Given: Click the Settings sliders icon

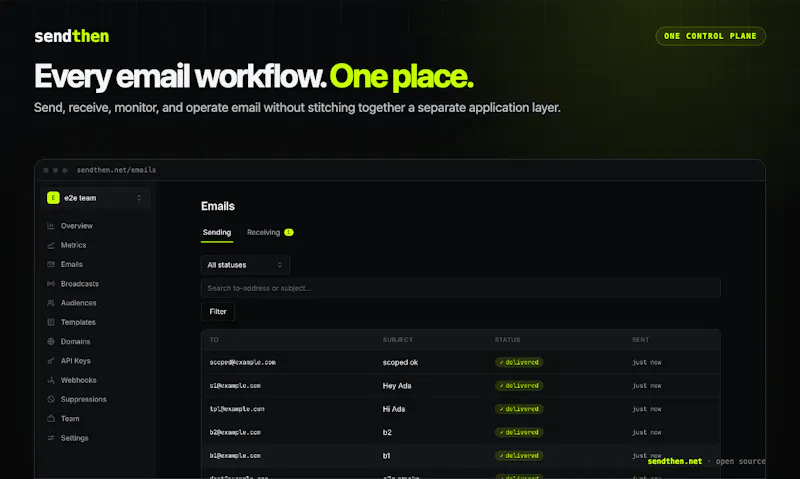Looking at the screenshot, I should pyautogui.click(x=51, y=438).
